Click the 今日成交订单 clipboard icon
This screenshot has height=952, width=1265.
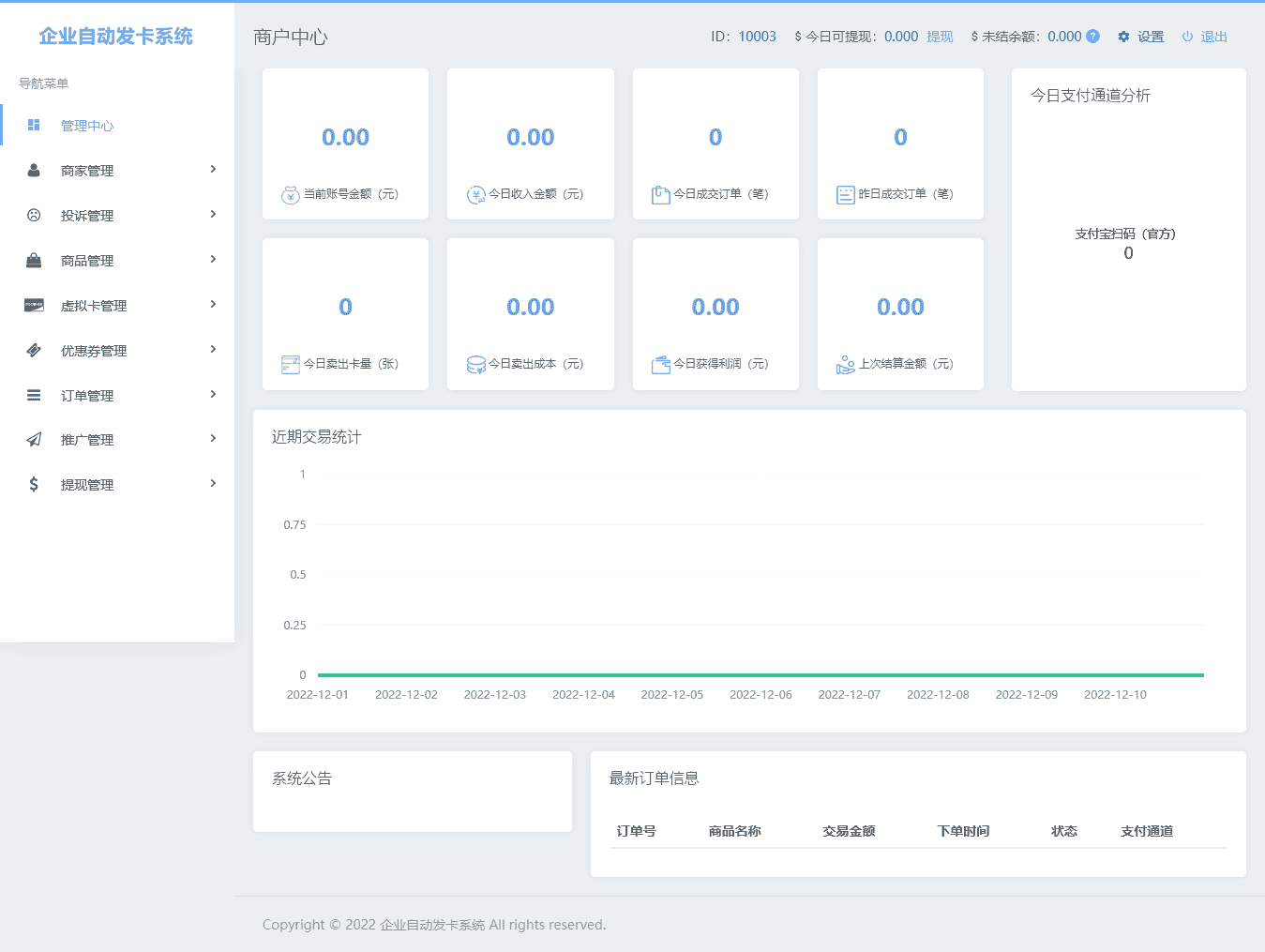click(661, 194)
